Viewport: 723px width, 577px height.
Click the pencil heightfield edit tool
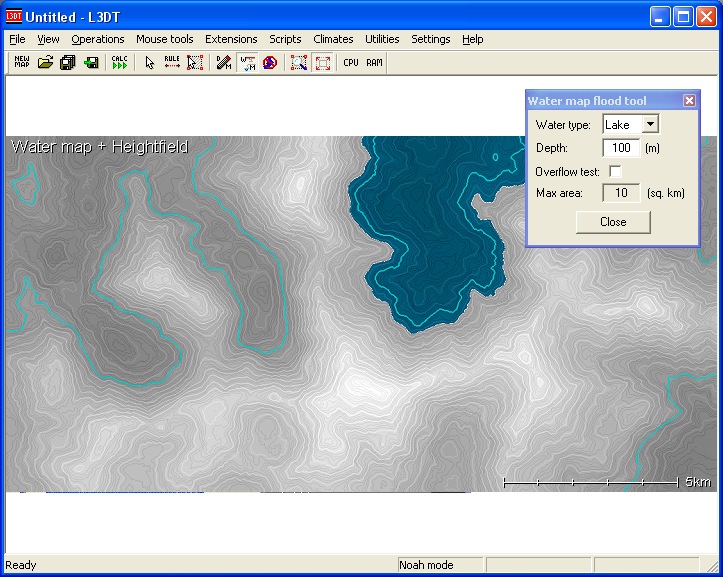tap(224, 62)
